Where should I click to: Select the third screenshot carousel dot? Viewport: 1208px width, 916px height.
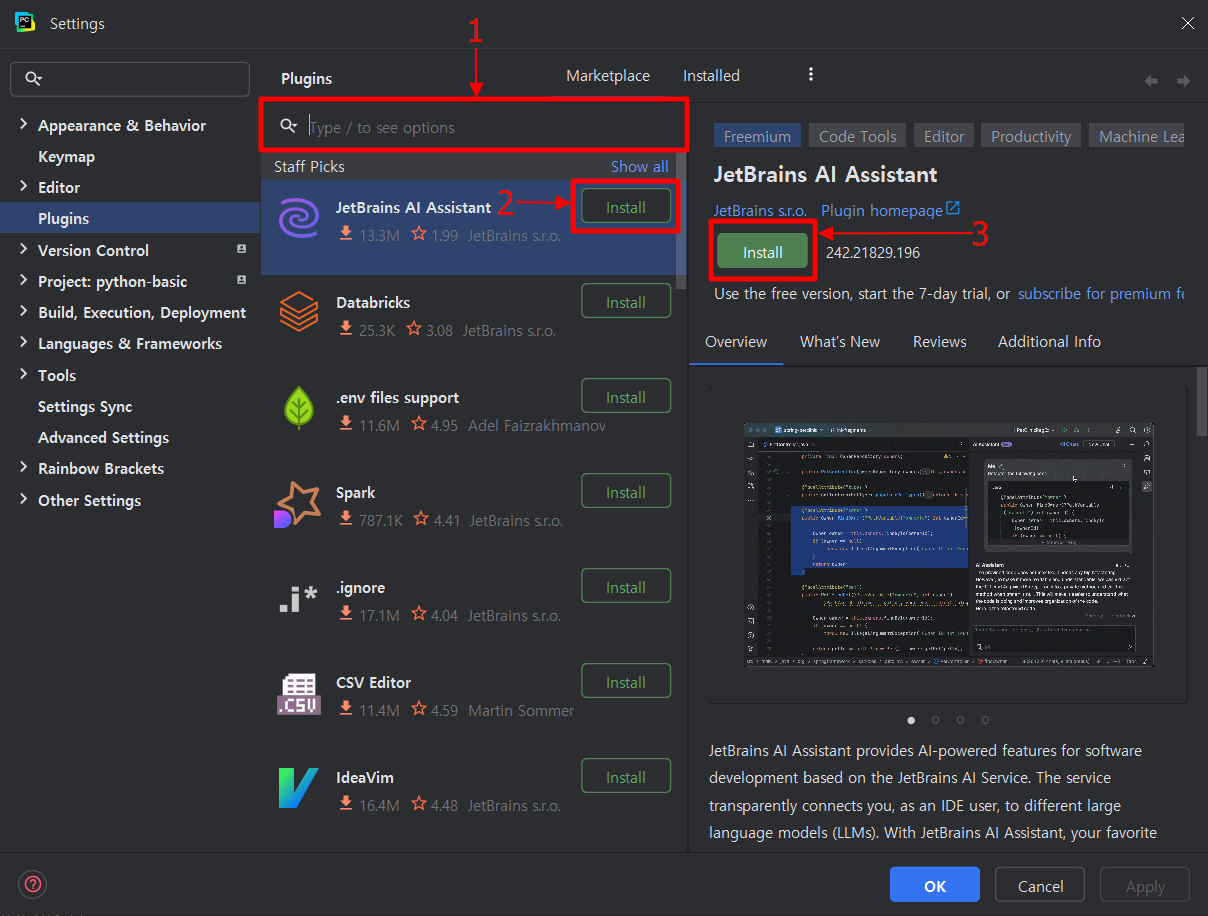(x=960, y=719)
